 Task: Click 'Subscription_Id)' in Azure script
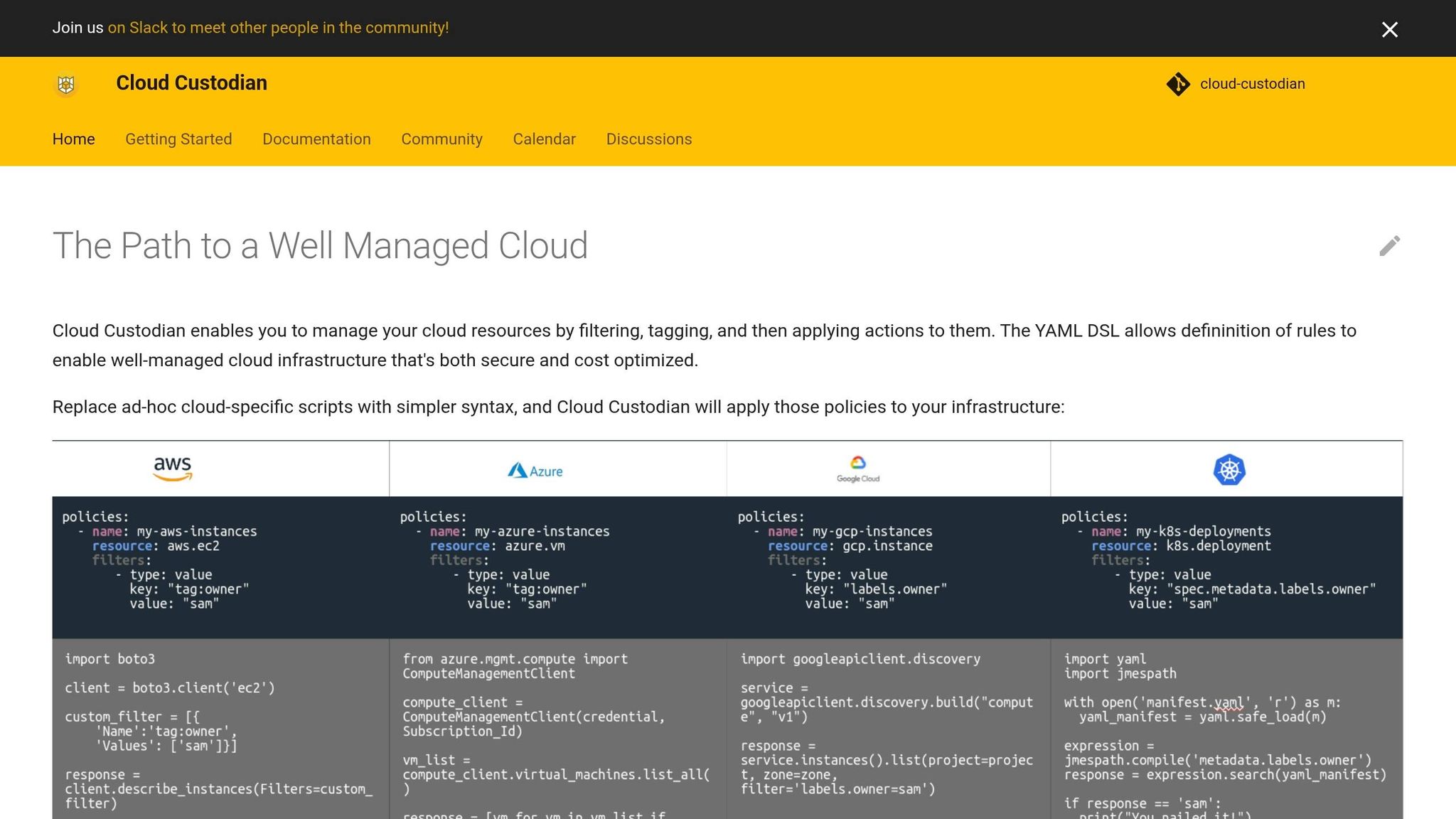pyautogui.click(x=462, y=732)
